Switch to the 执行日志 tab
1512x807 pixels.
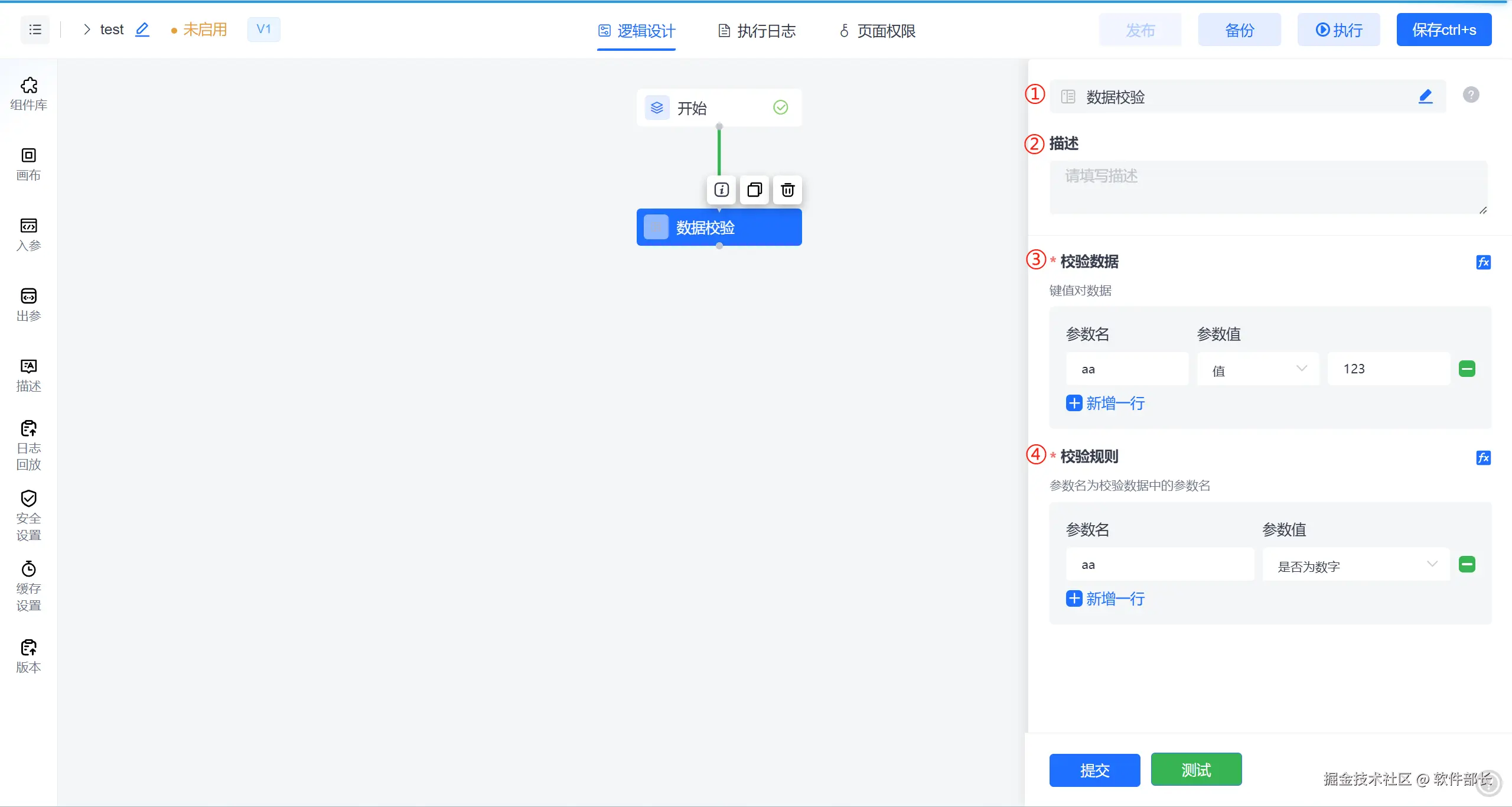click(757, 31)
